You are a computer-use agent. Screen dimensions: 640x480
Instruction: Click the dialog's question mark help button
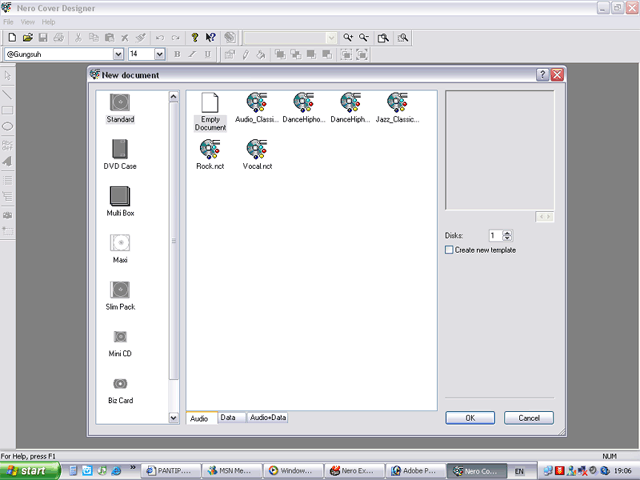click(542, 74)
